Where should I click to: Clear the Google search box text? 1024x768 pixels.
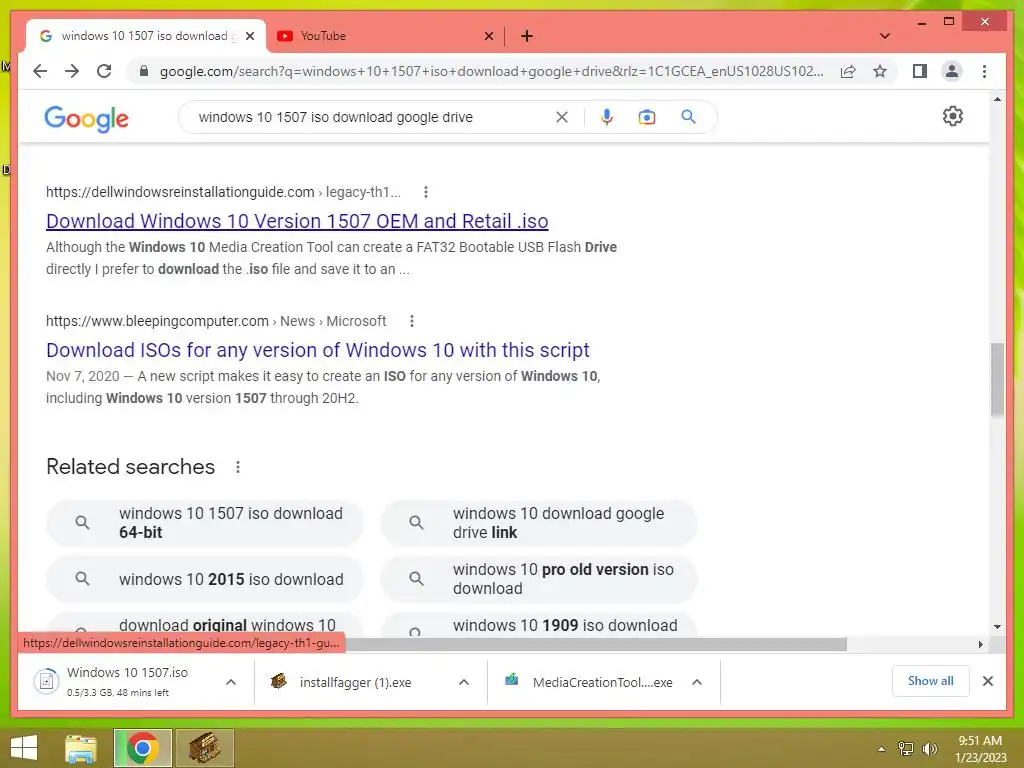coord(562,117)
